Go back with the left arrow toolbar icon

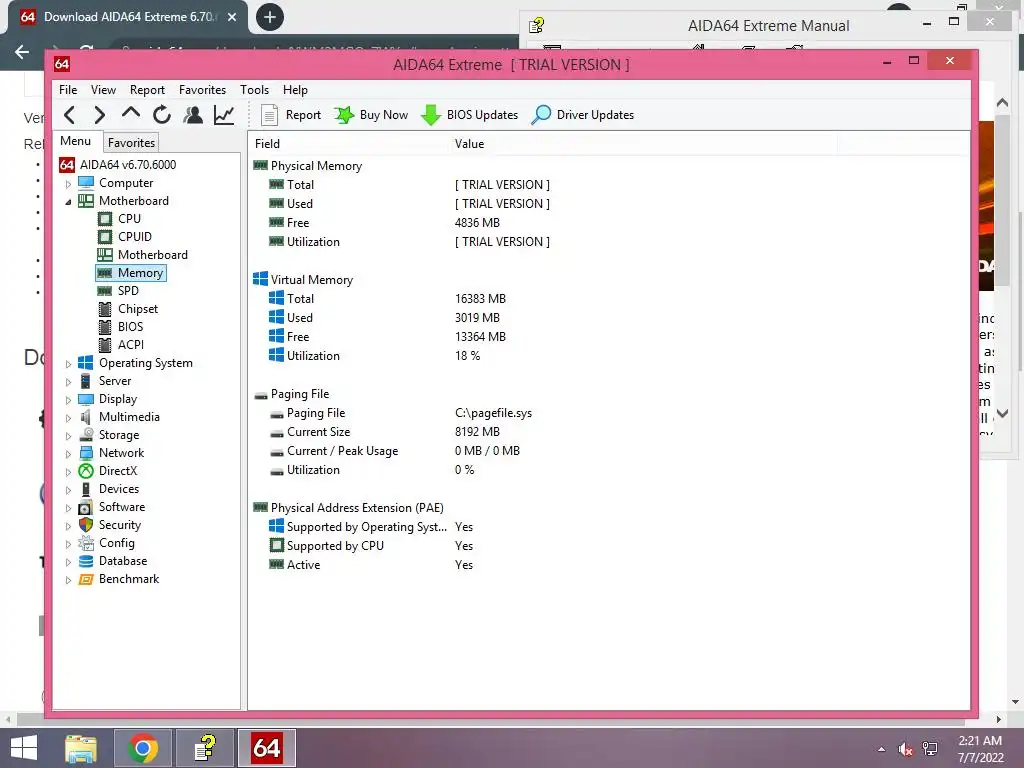(70, 116)
